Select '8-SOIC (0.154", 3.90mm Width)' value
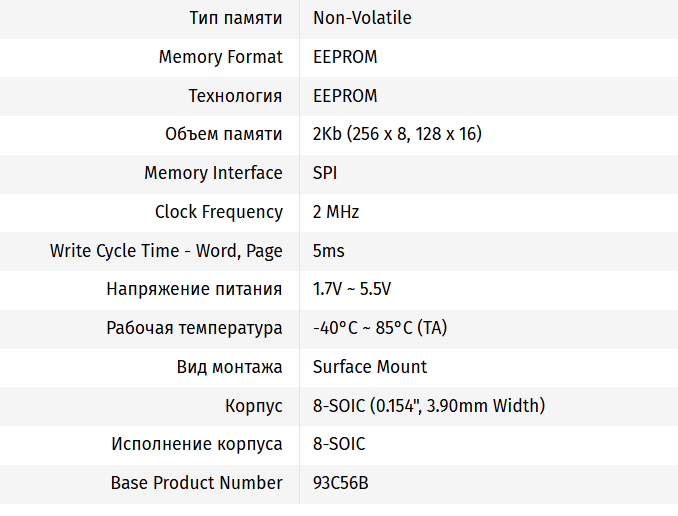This screenshot has height=516, width=678. point(429,406)
